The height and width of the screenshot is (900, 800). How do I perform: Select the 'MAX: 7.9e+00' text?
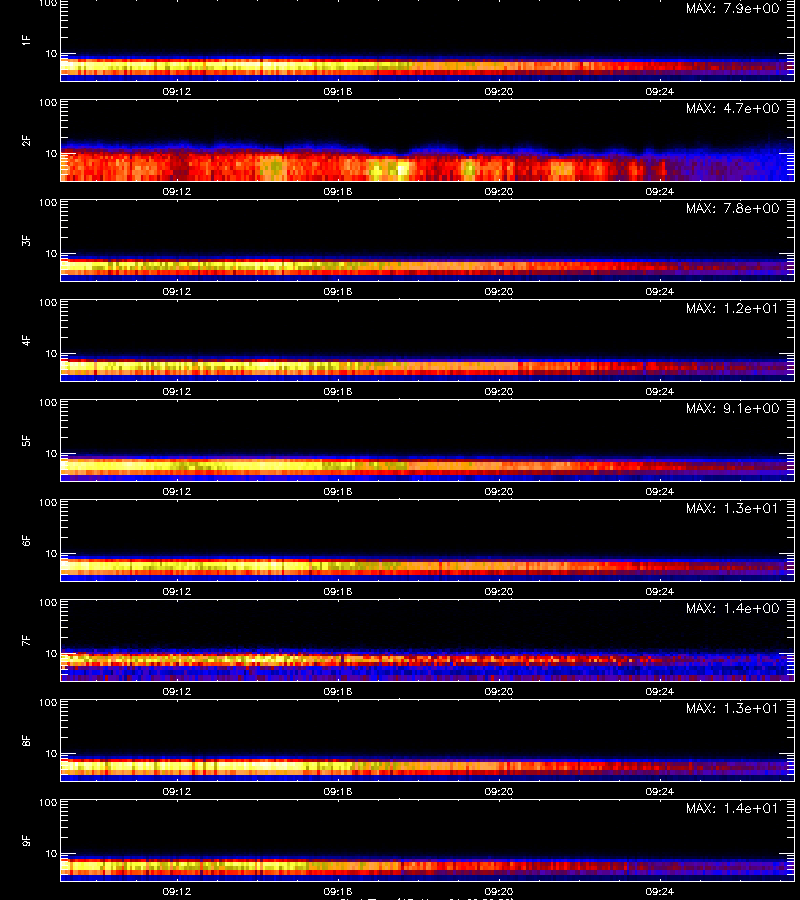click(733, 9)
